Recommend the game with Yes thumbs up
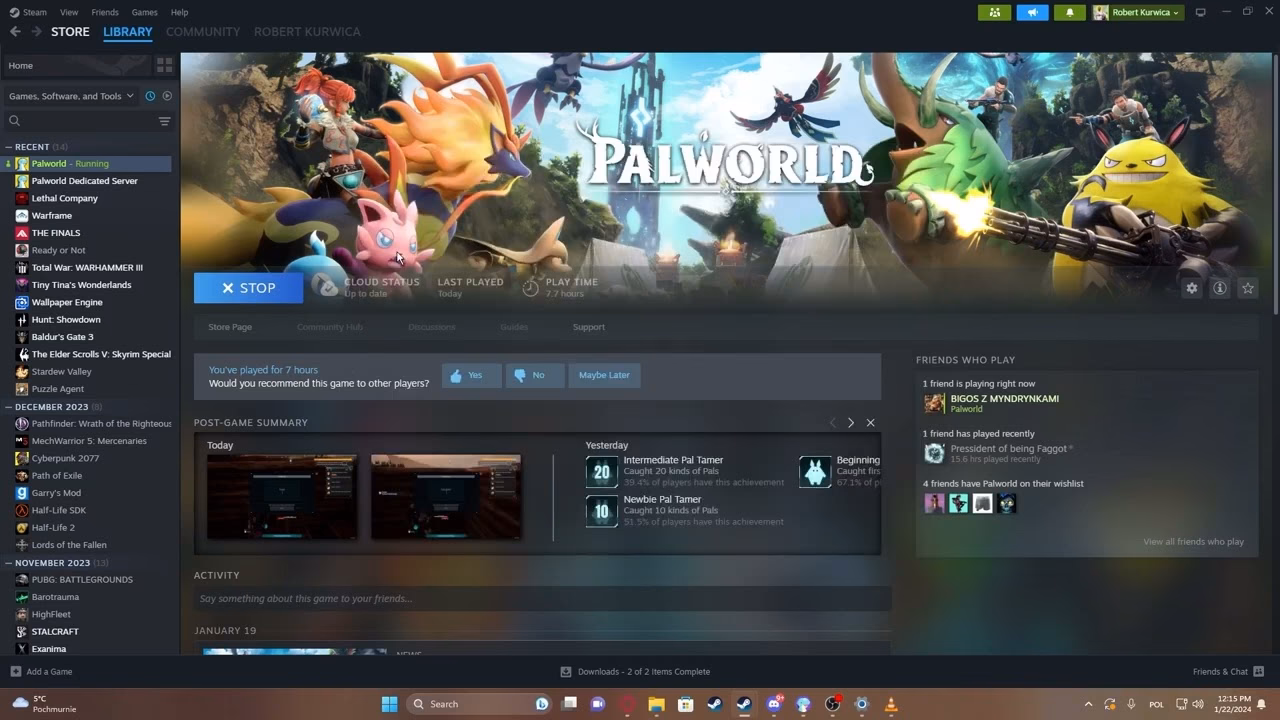This screenshot has height=720, width=1280. pos(471,375)
